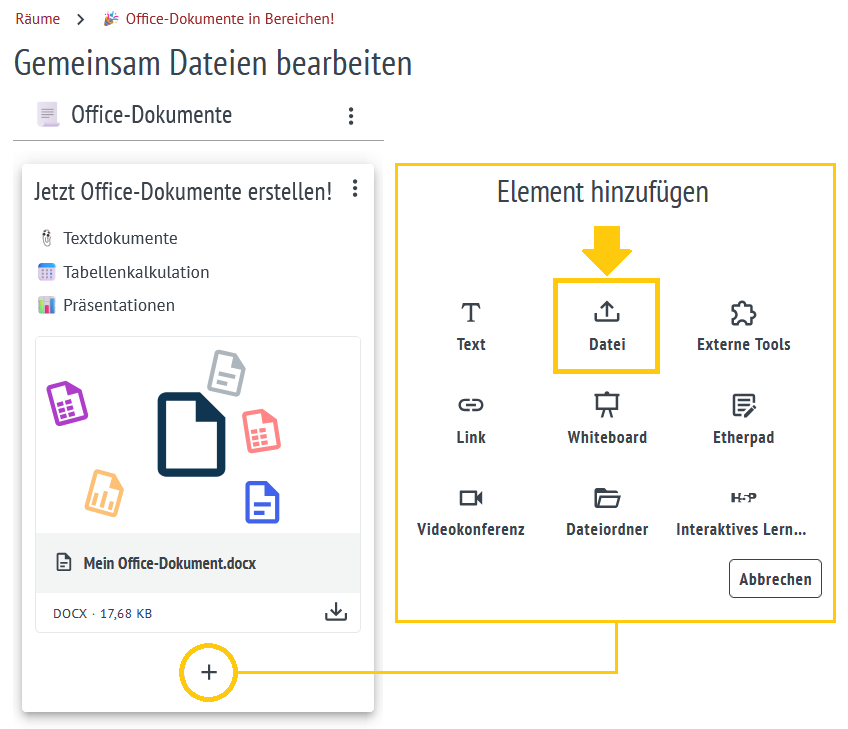Choose the Datei upload icon
848x729 pixels.
(607, 314)
